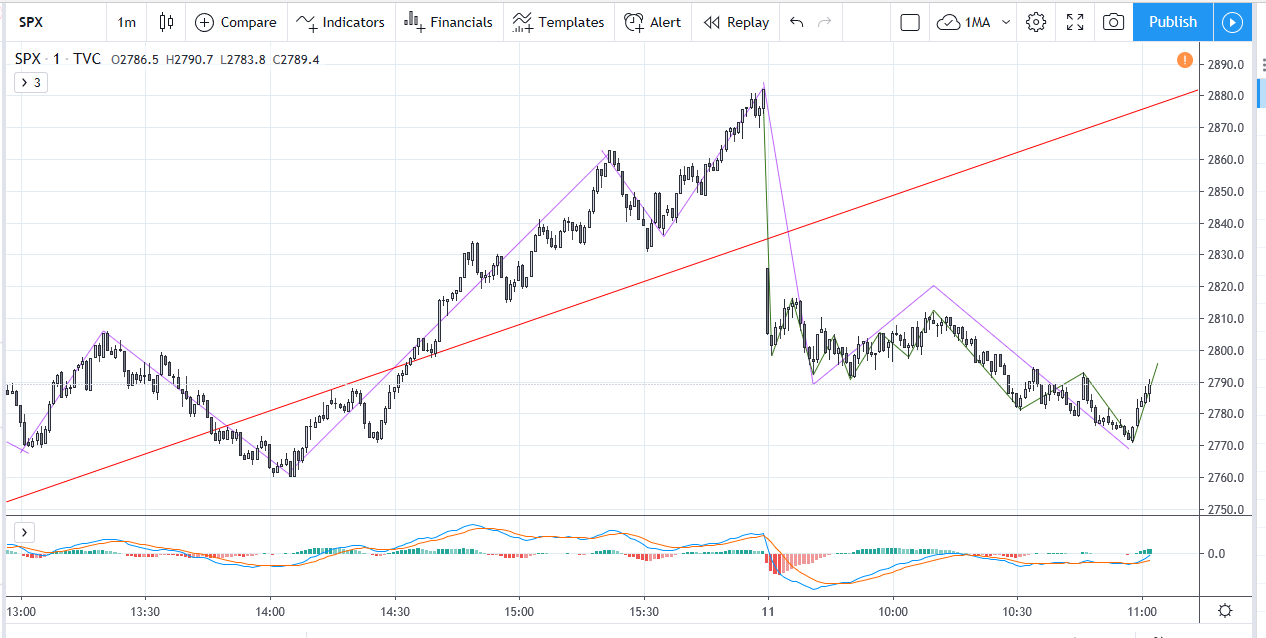Open the Financials menu
This screenshot has width=1266, height=638.
448,22
